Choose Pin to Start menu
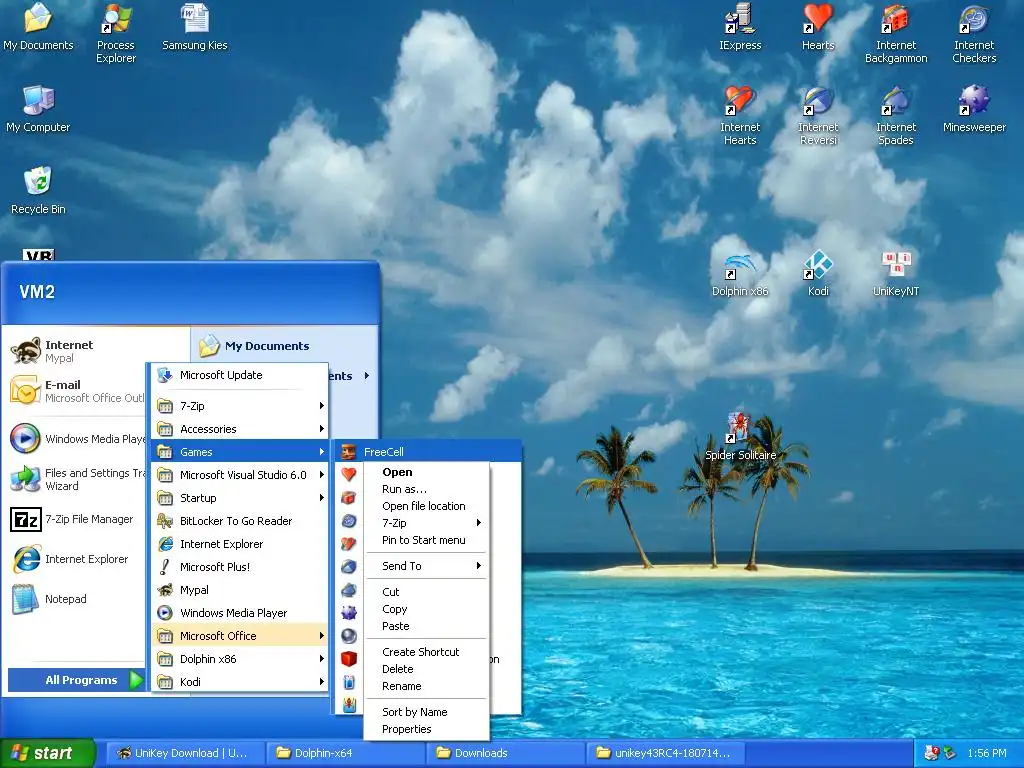This screenshot has width=1024, height=768. pos(426,540)
